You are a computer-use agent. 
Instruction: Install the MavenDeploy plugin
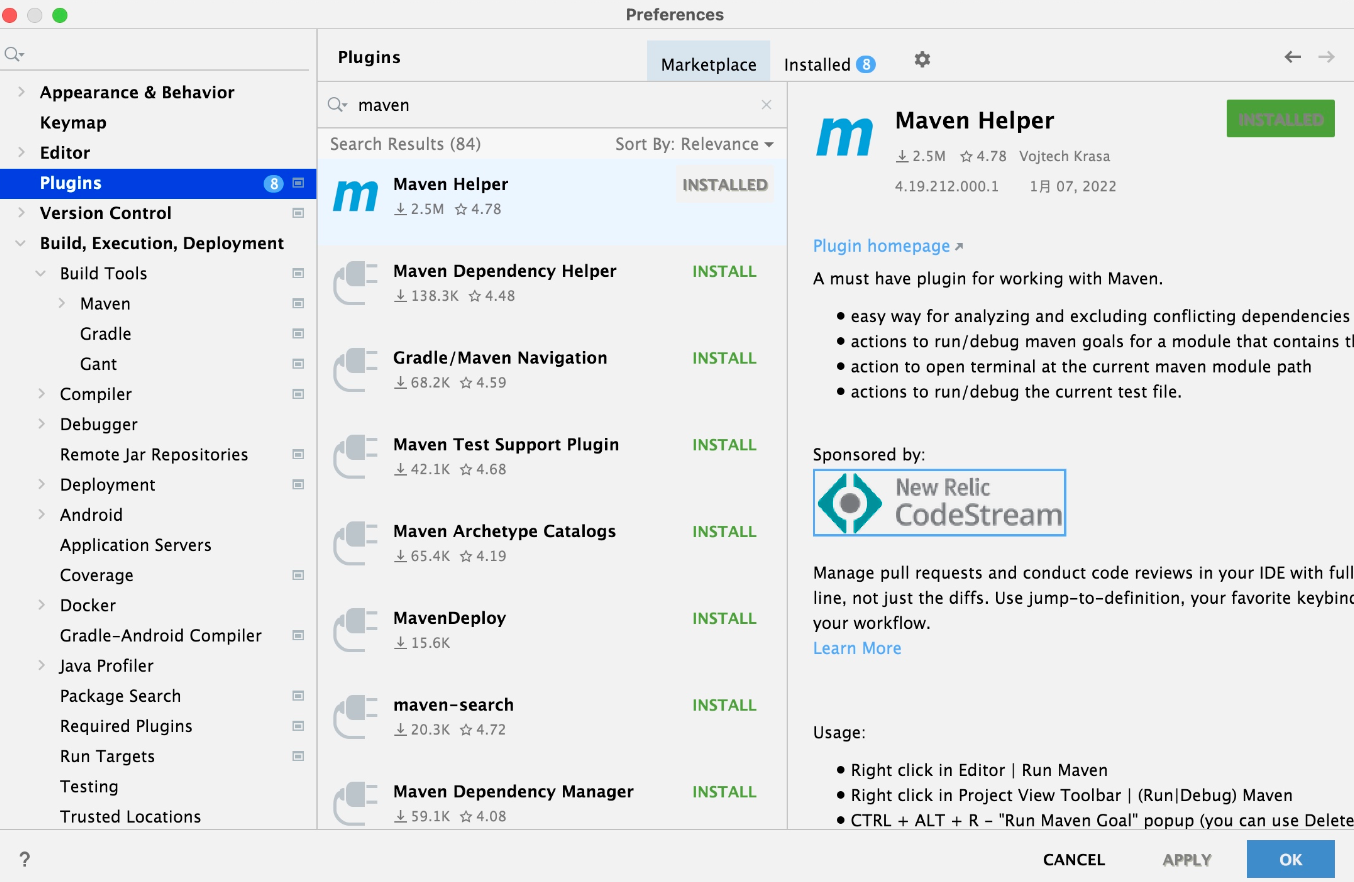click(x=724, y=618)
